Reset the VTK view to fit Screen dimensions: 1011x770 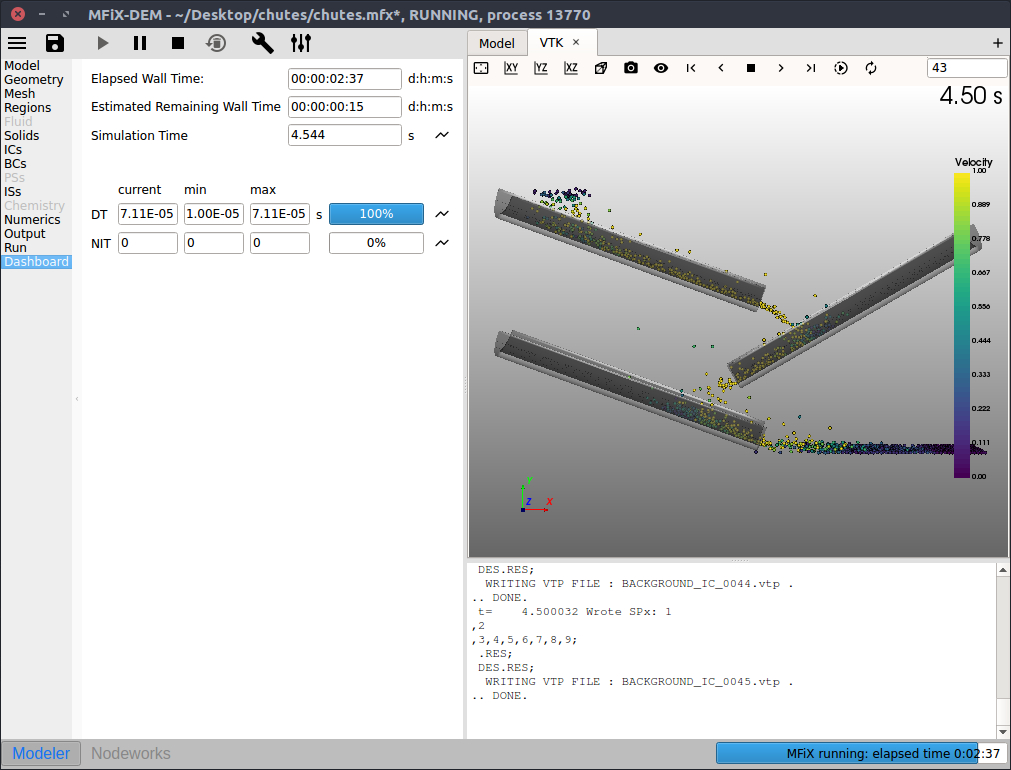tap(481, 68)
